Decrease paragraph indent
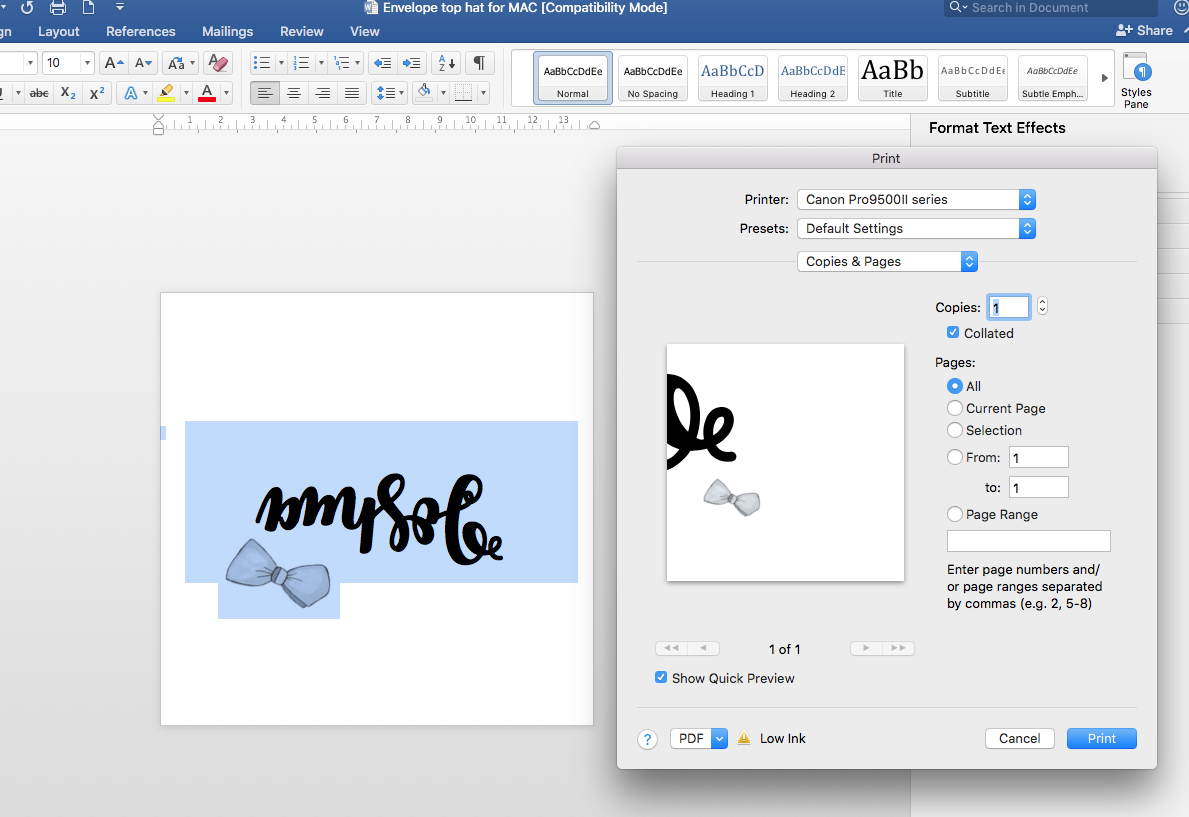Screen dimensions: 1189x817 [x=383, y=63]
